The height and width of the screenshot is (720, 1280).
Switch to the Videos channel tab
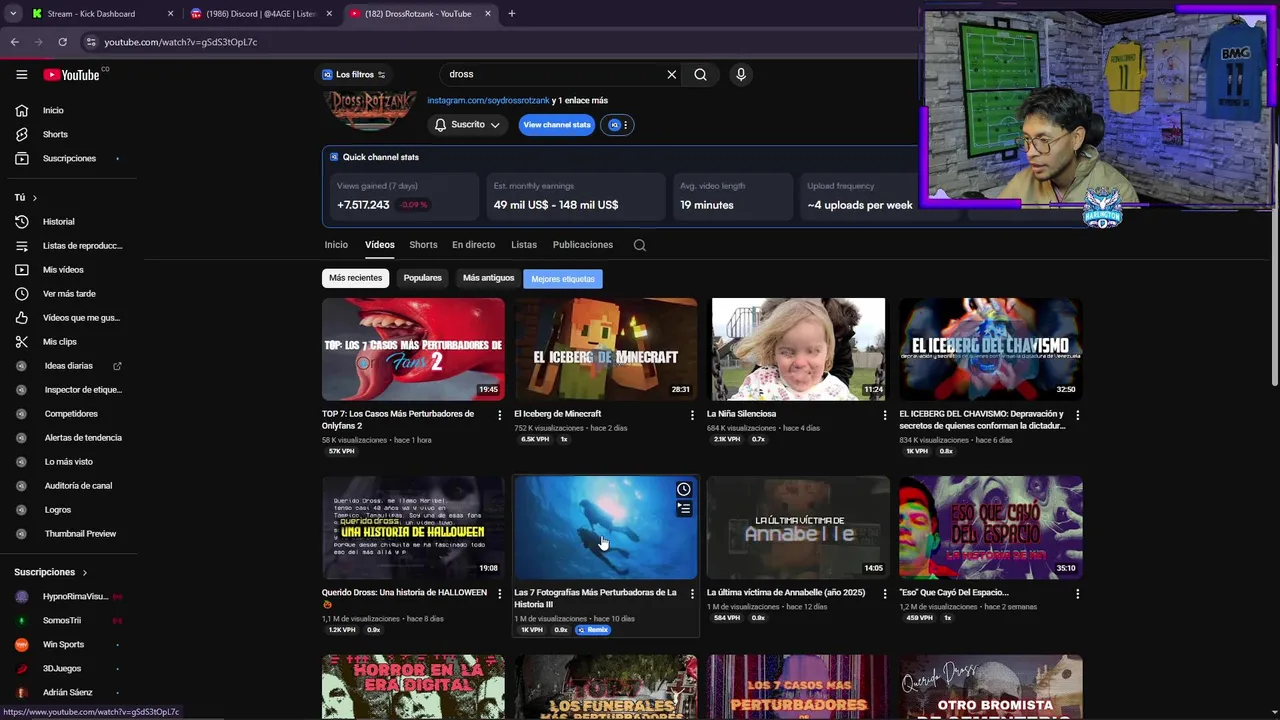(x=380, y=245)
